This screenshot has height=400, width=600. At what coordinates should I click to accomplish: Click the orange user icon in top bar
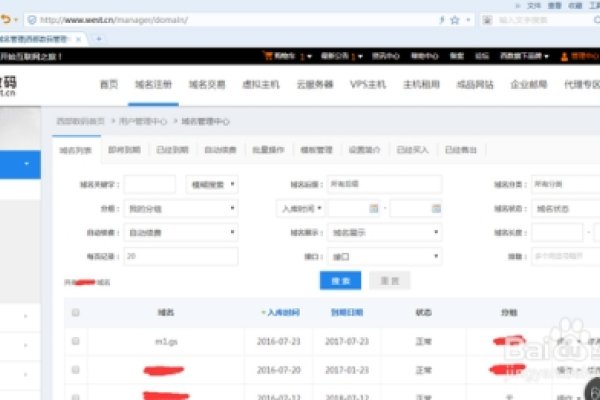pyautogui.click(x=564, y=56)
